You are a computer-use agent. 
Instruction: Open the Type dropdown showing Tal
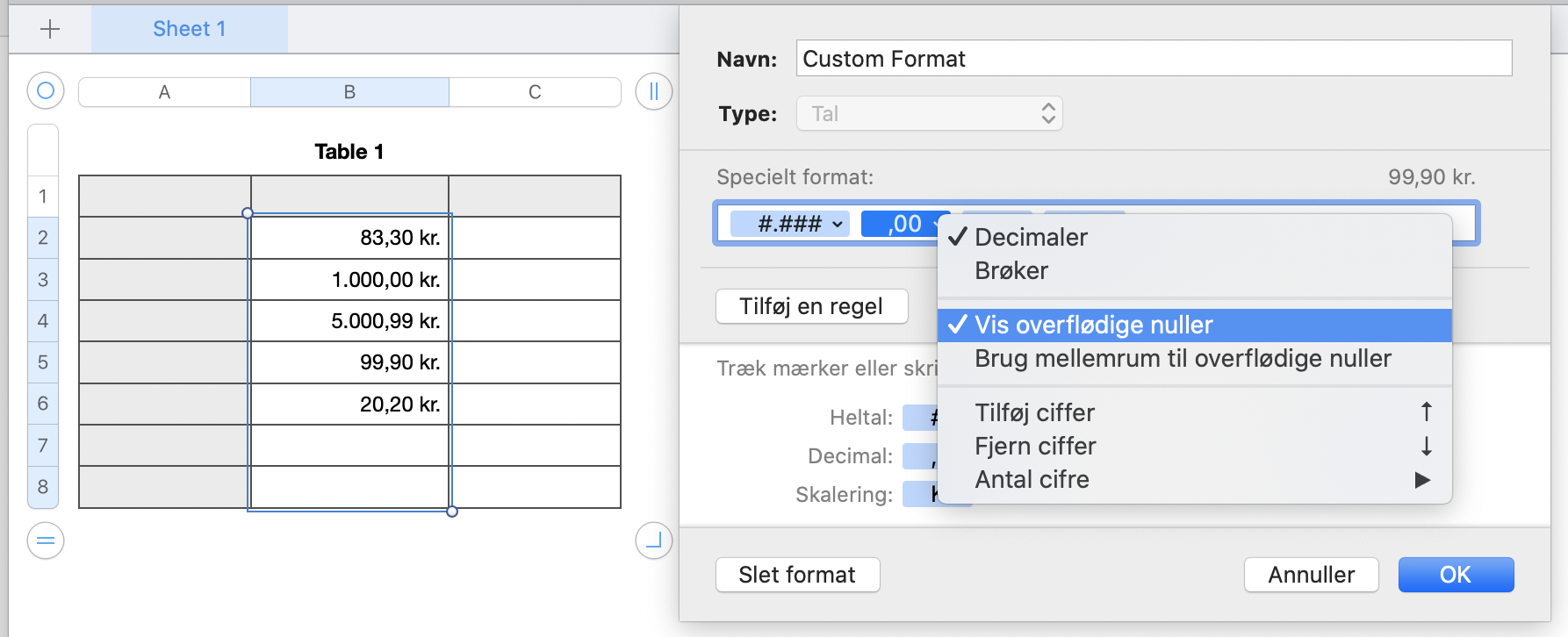click(929, 114)
